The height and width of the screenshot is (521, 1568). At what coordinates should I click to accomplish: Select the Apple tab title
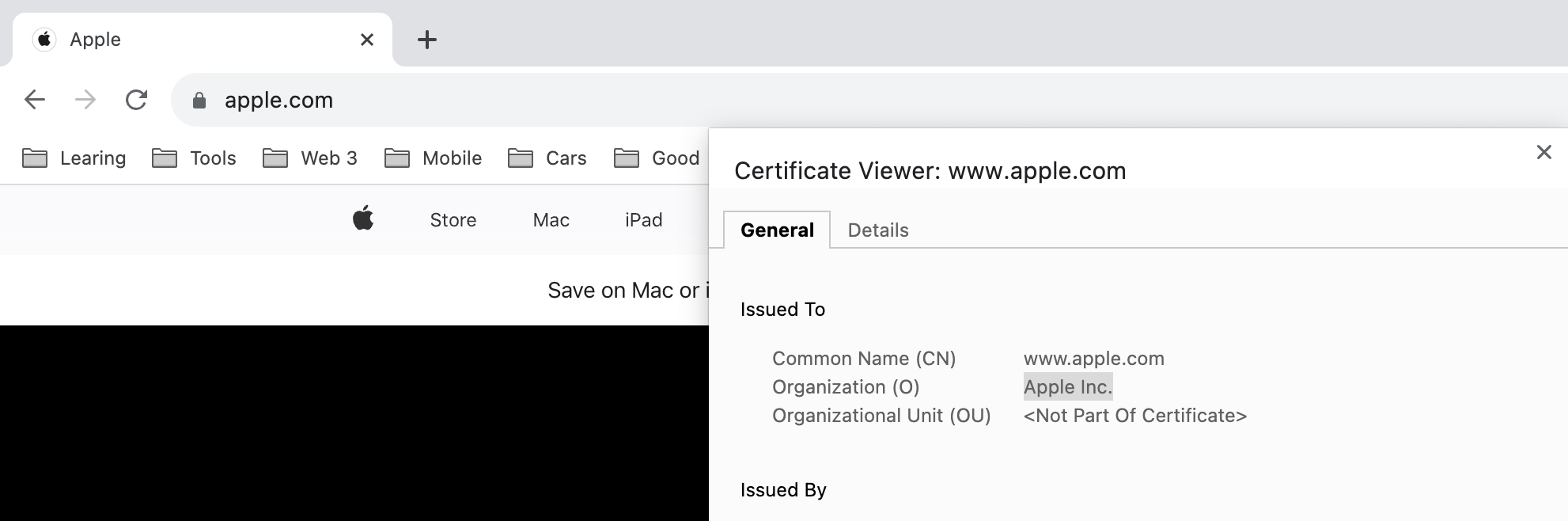coord(95,40)
